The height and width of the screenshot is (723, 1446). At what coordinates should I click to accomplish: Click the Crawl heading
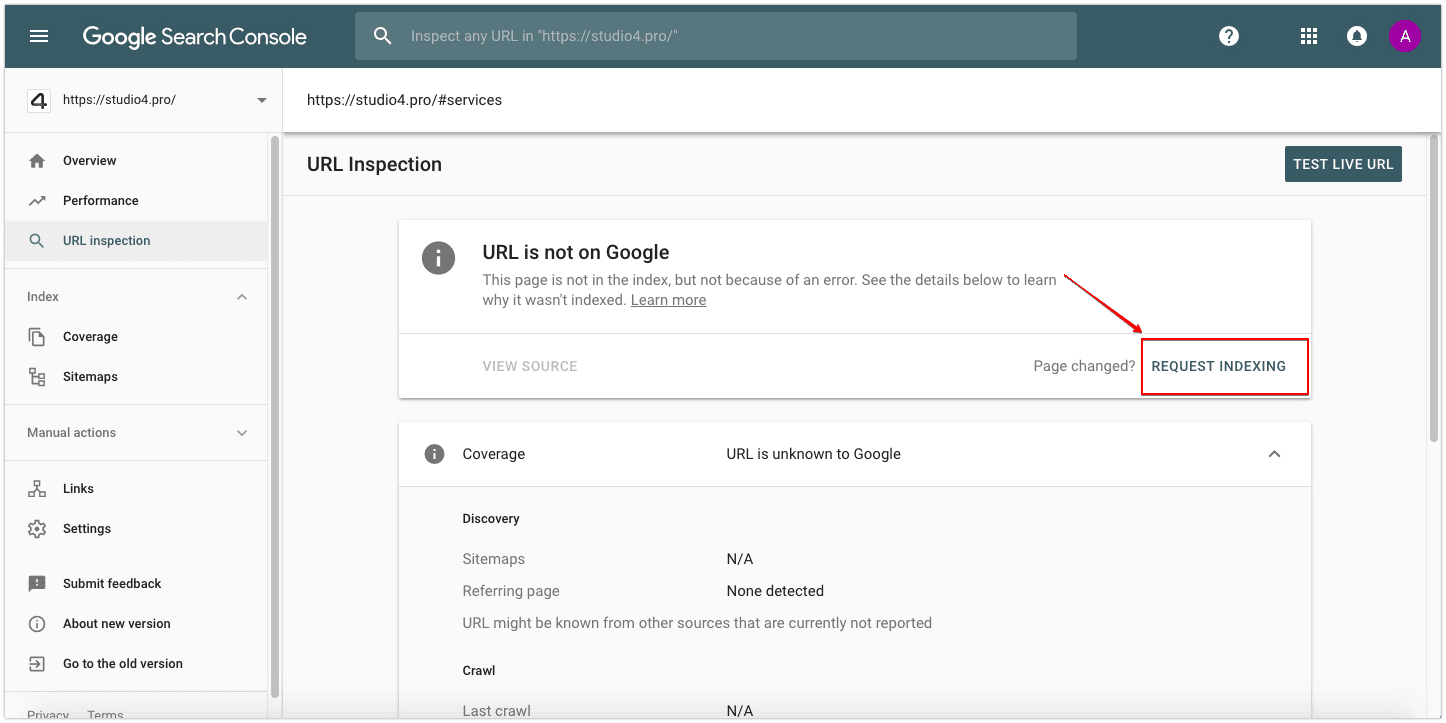(x=479, y=671)
